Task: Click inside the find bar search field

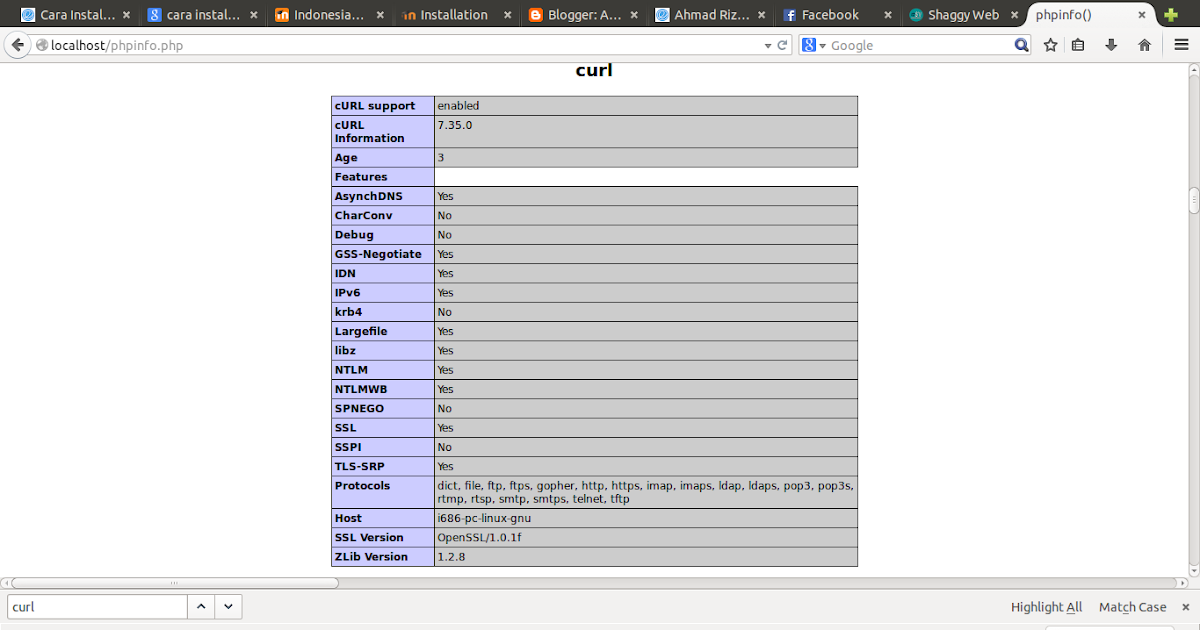Action: click(95, 606)
